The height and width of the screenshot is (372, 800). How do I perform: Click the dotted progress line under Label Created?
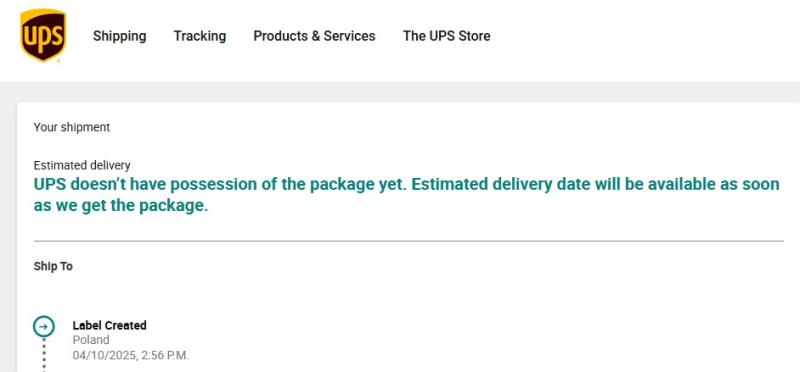[44, 355]
